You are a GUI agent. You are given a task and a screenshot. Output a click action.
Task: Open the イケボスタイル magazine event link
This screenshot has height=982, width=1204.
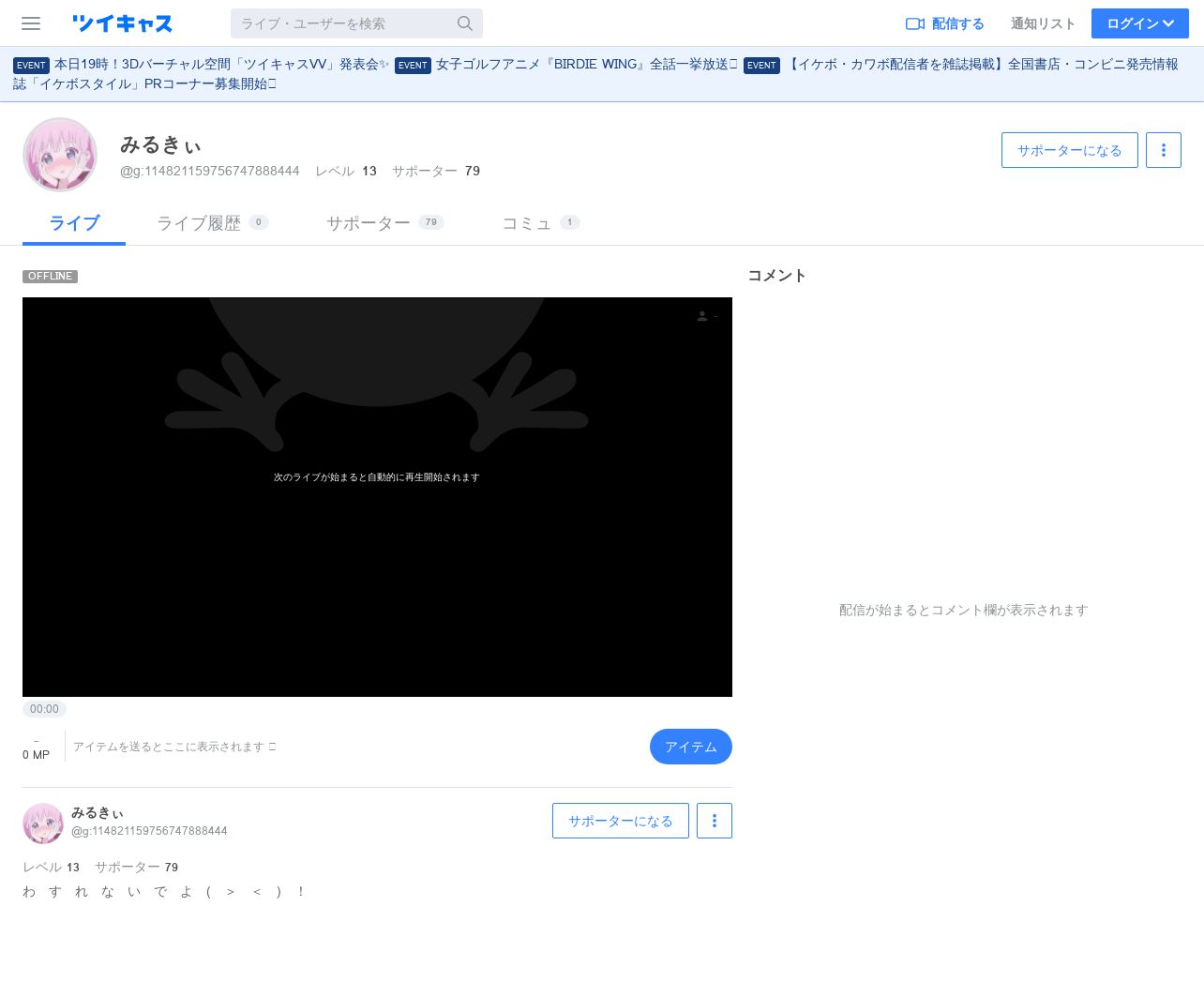[595, 74]
